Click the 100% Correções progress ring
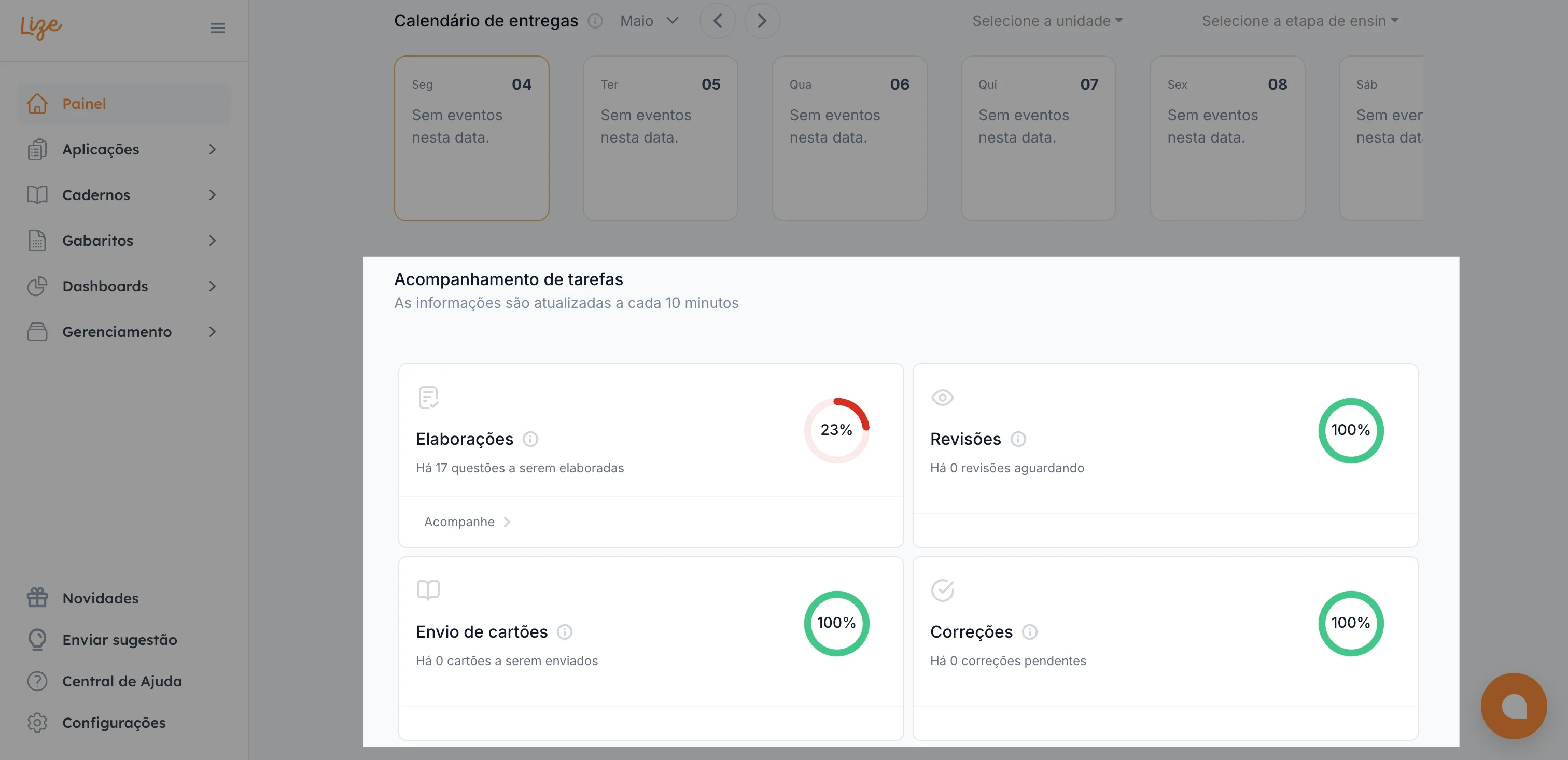 (x=1351, y=623)
